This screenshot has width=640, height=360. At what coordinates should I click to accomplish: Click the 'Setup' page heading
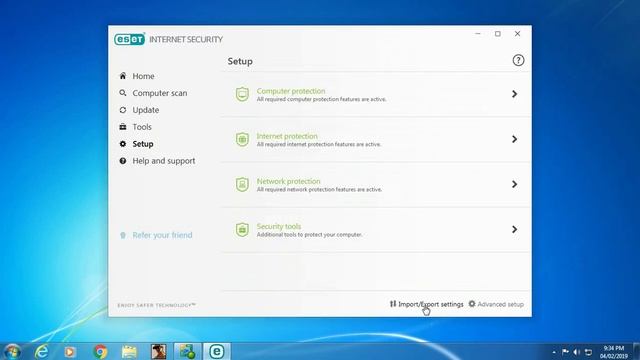pyautogui.click(x=240, y=61)
